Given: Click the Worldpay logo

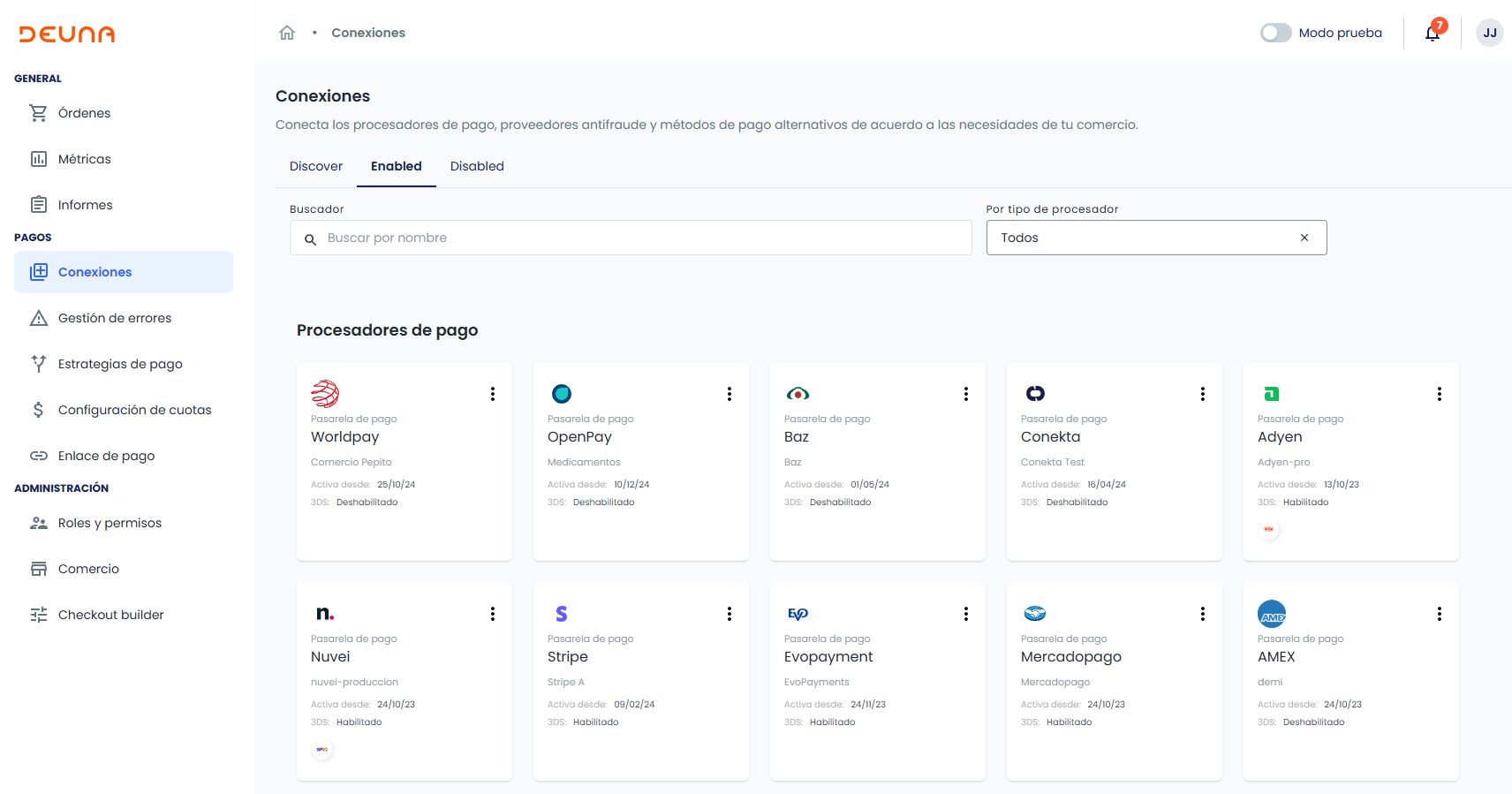Looking at the screenshot, I should (x=325, y=394).
